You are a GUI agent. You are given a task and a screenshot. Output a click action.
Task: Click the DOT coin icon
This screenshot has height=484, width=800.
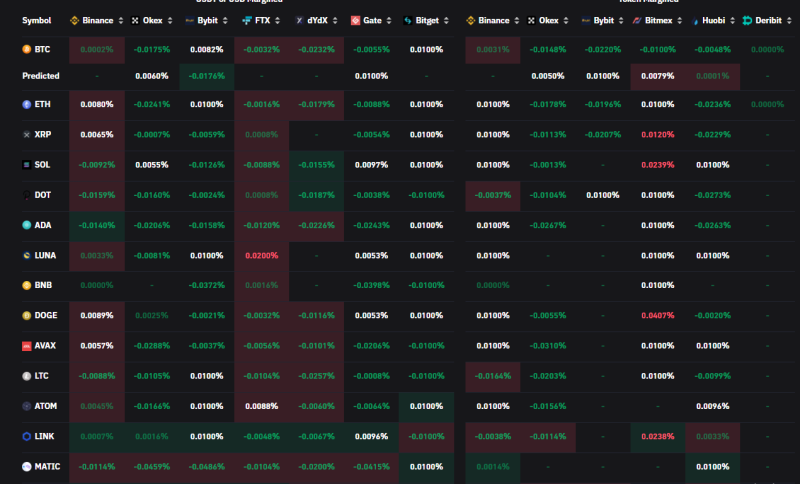[x=27, y=195]
